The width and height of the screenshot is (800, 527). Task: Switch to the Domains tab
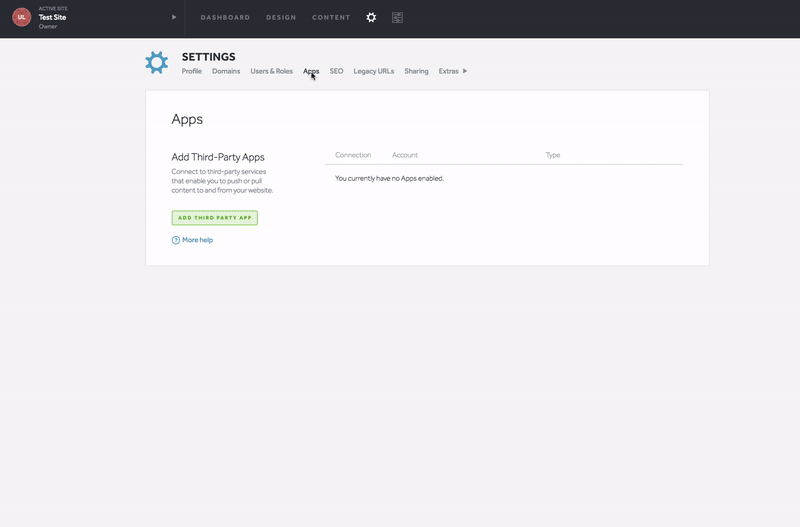[226, 71]
